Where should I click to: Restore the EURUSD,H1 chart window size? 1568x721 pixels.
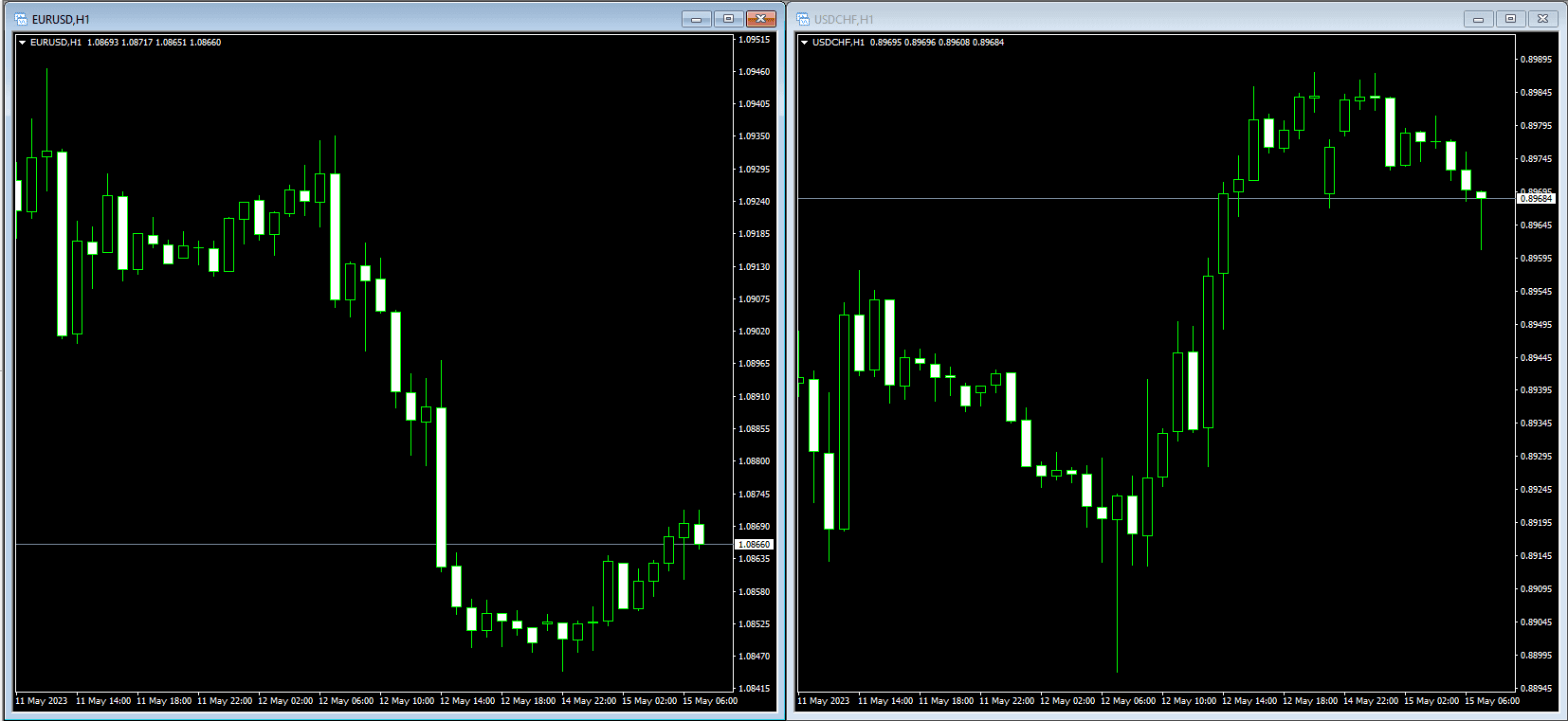729,19
